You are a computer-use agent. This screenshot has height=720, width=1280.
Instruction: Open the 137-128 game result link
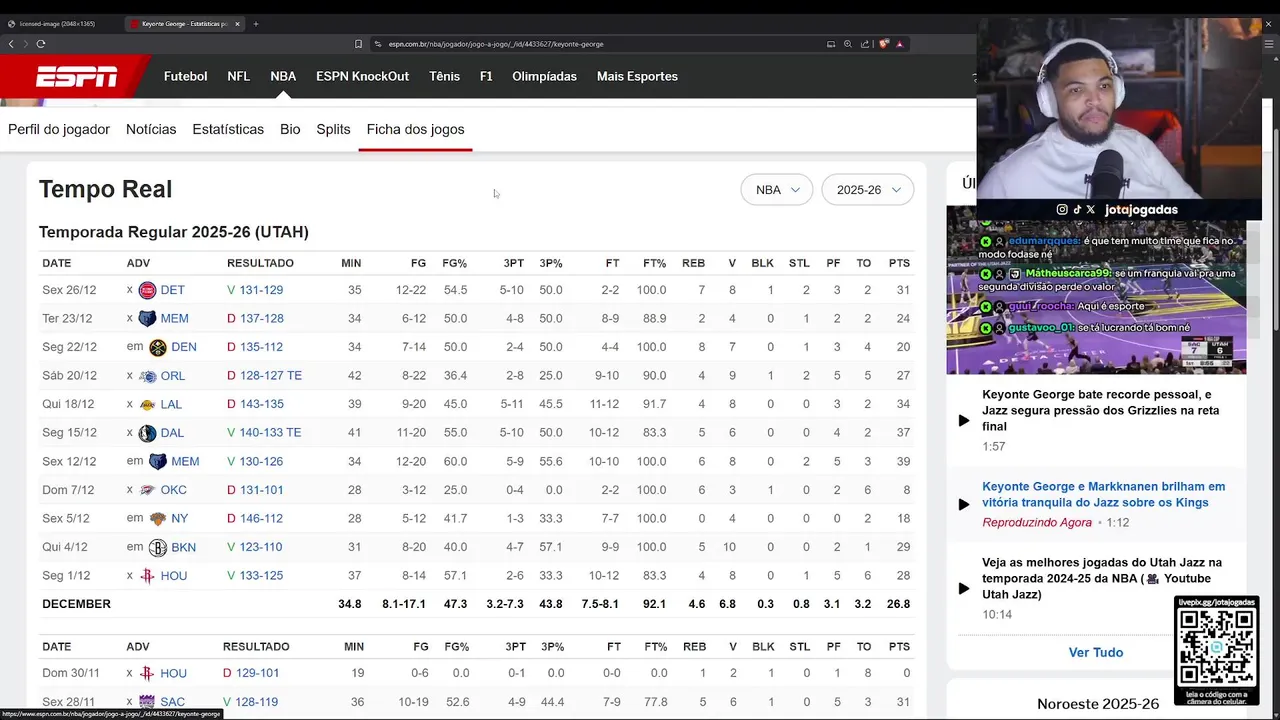point(261,319)
